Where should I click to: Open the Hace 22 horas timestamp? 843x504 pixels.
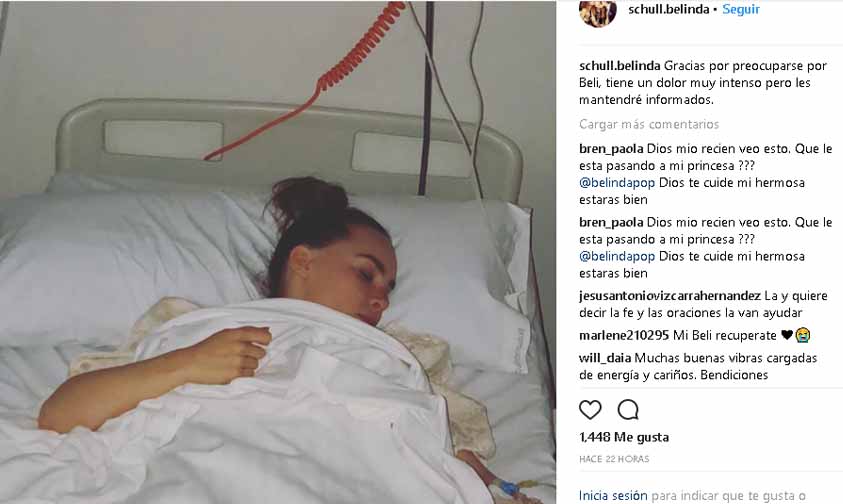[614, 459]
